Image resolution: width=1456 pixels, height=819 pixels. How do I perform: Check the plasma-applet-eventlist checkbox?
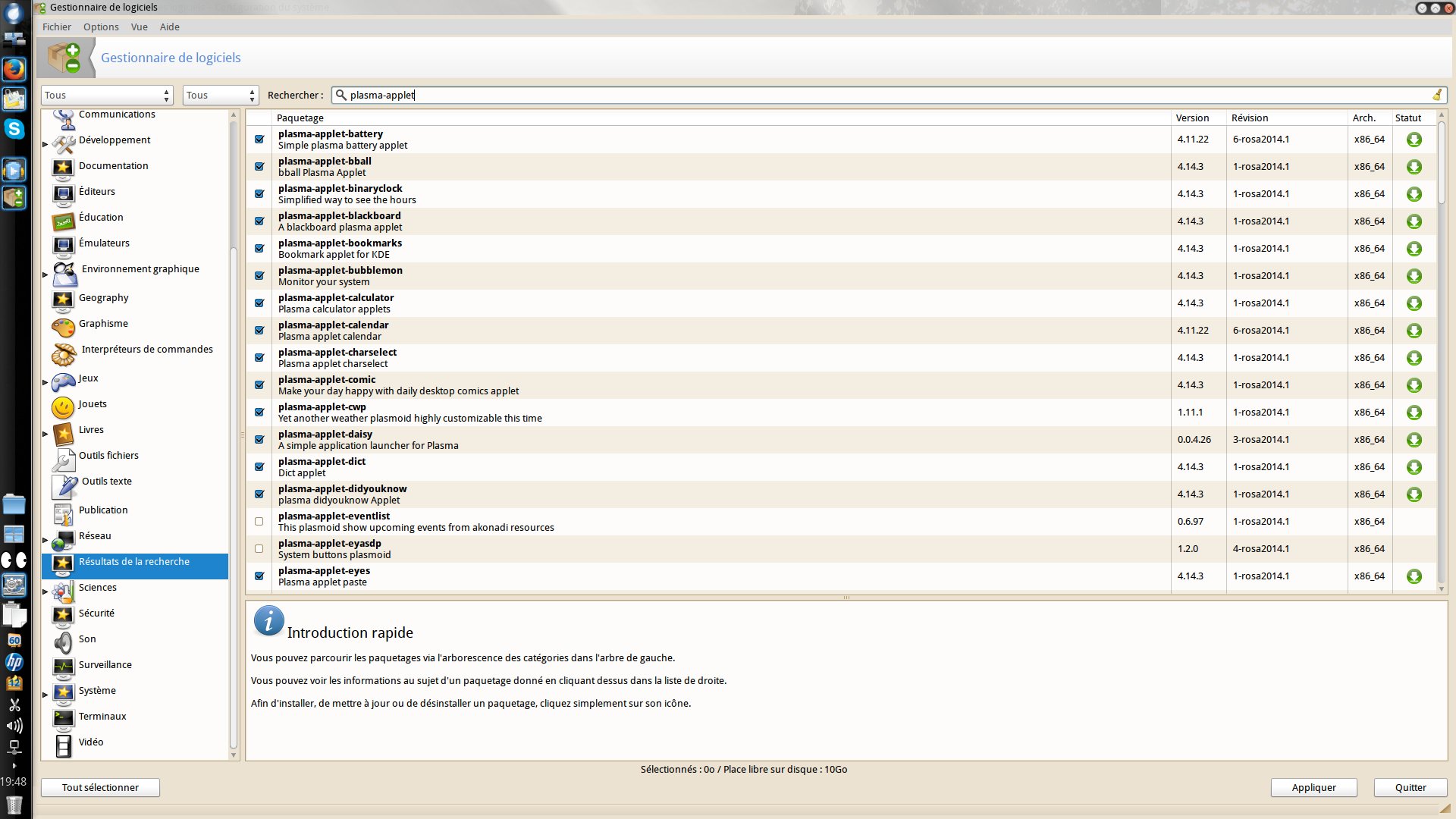coord(259,522)
